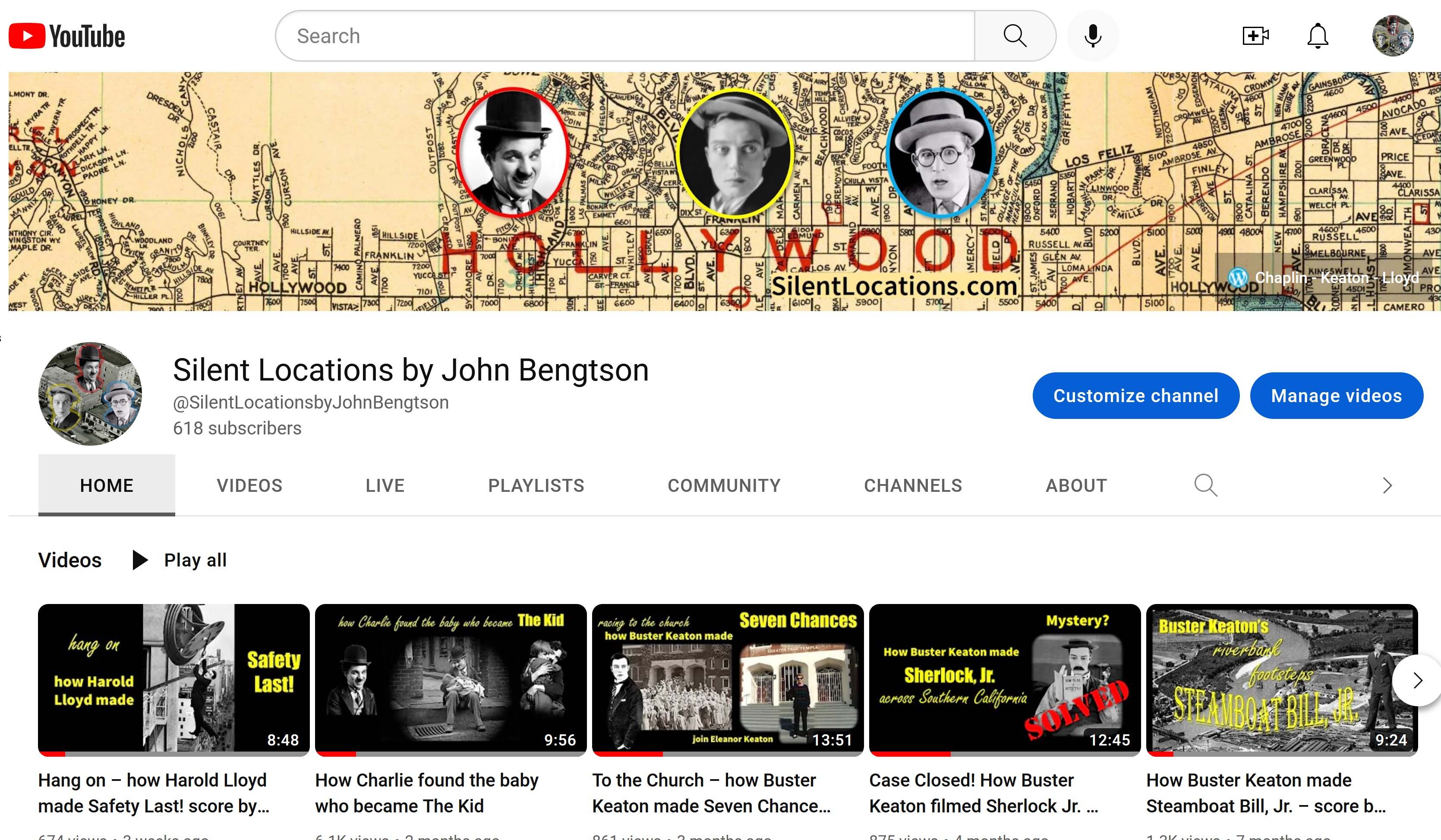
Task: Click the Manage videos button
Action: point(1336,396)
